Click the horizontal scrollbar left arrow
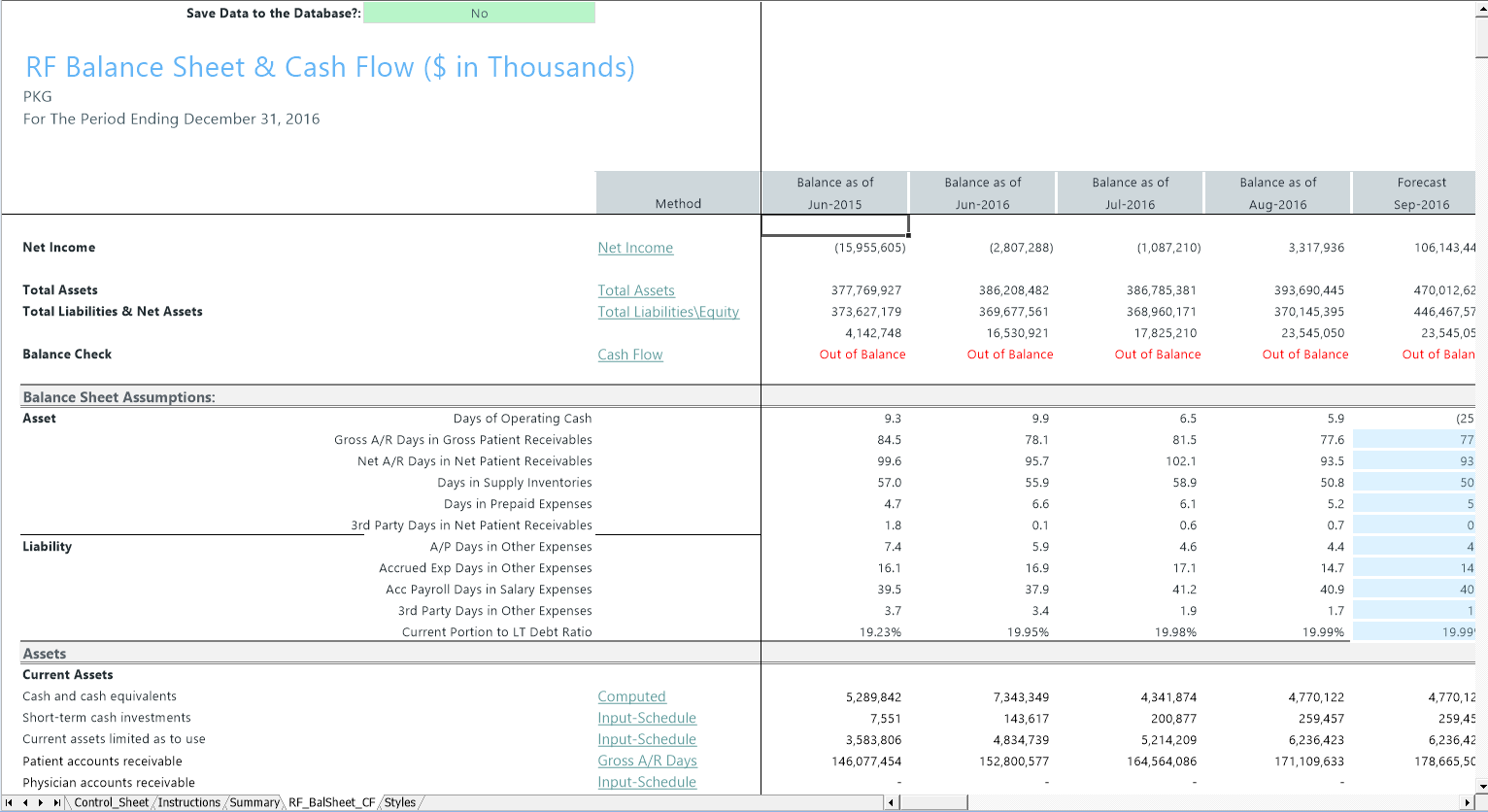 891,802
